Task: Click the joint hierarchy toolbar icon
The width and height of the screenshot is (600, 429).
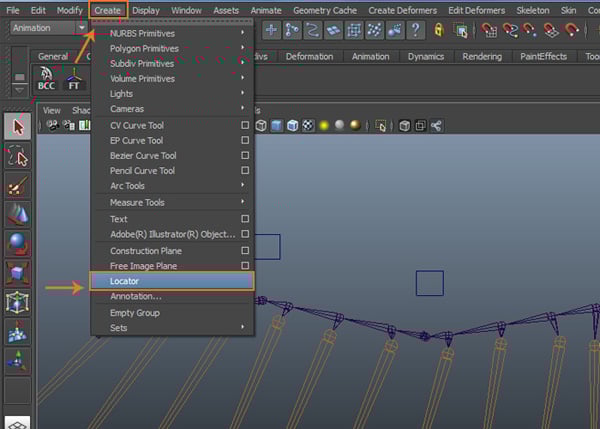Action: click(292, 30)
